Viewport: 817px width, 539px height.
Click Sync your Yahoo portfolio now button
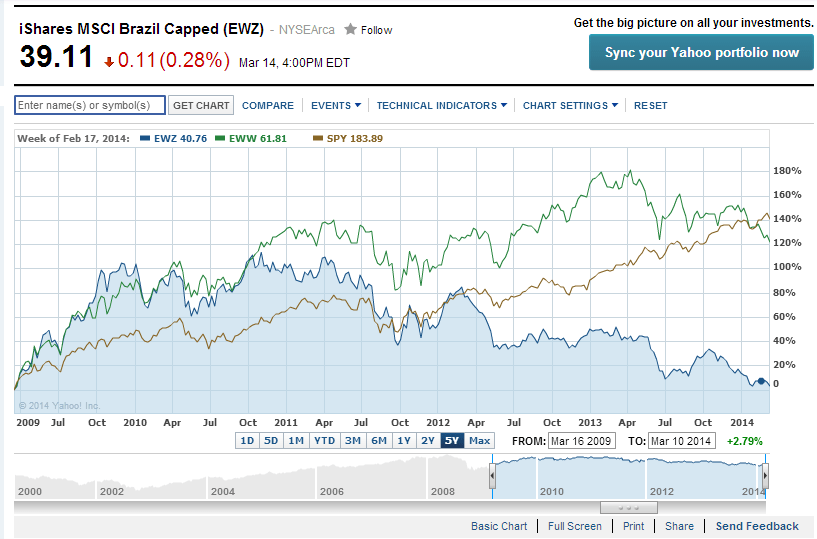(x=701, y=52)
